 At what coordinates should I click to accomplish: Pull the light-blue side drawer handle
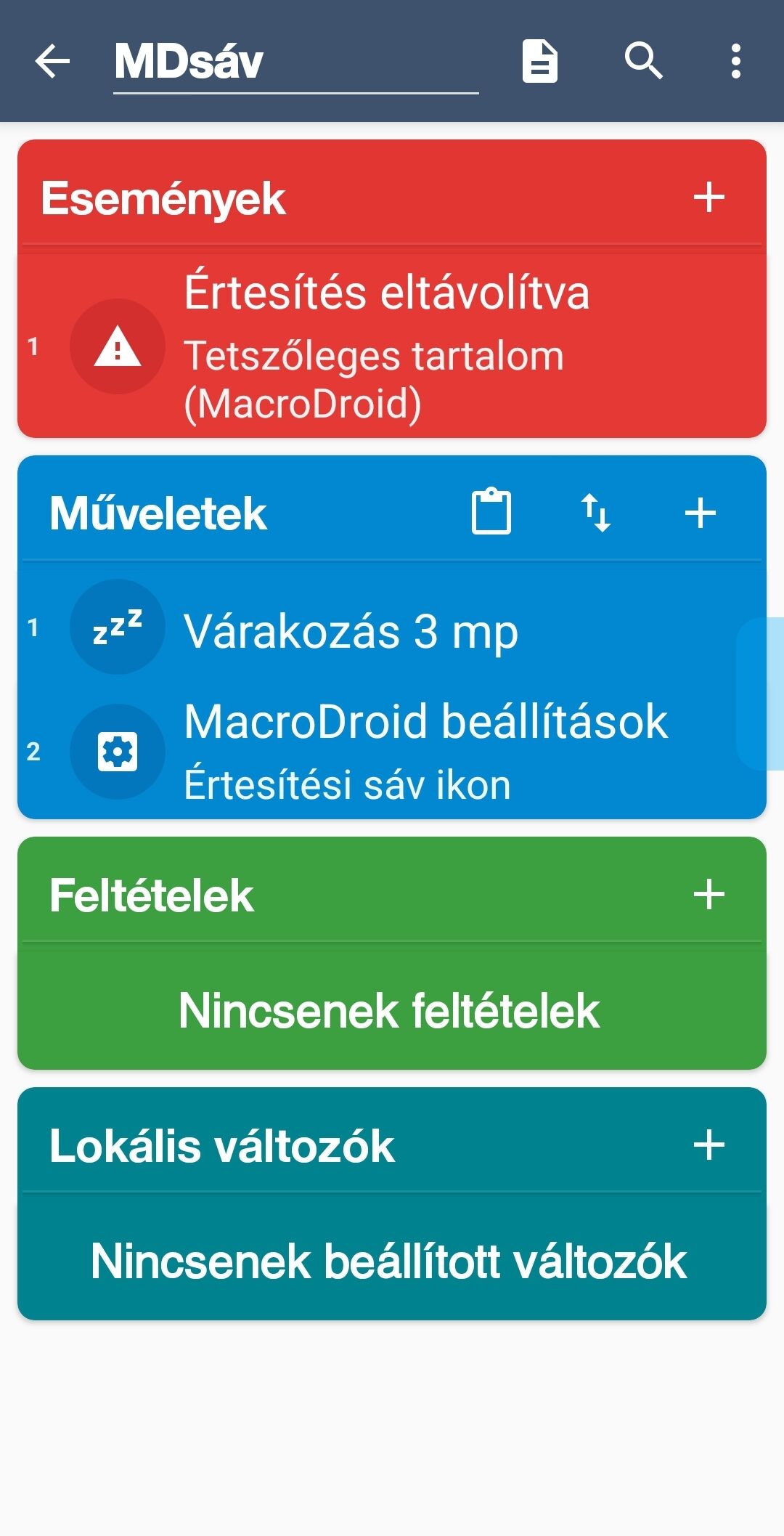pyautogui.click(x=762, y=693)
